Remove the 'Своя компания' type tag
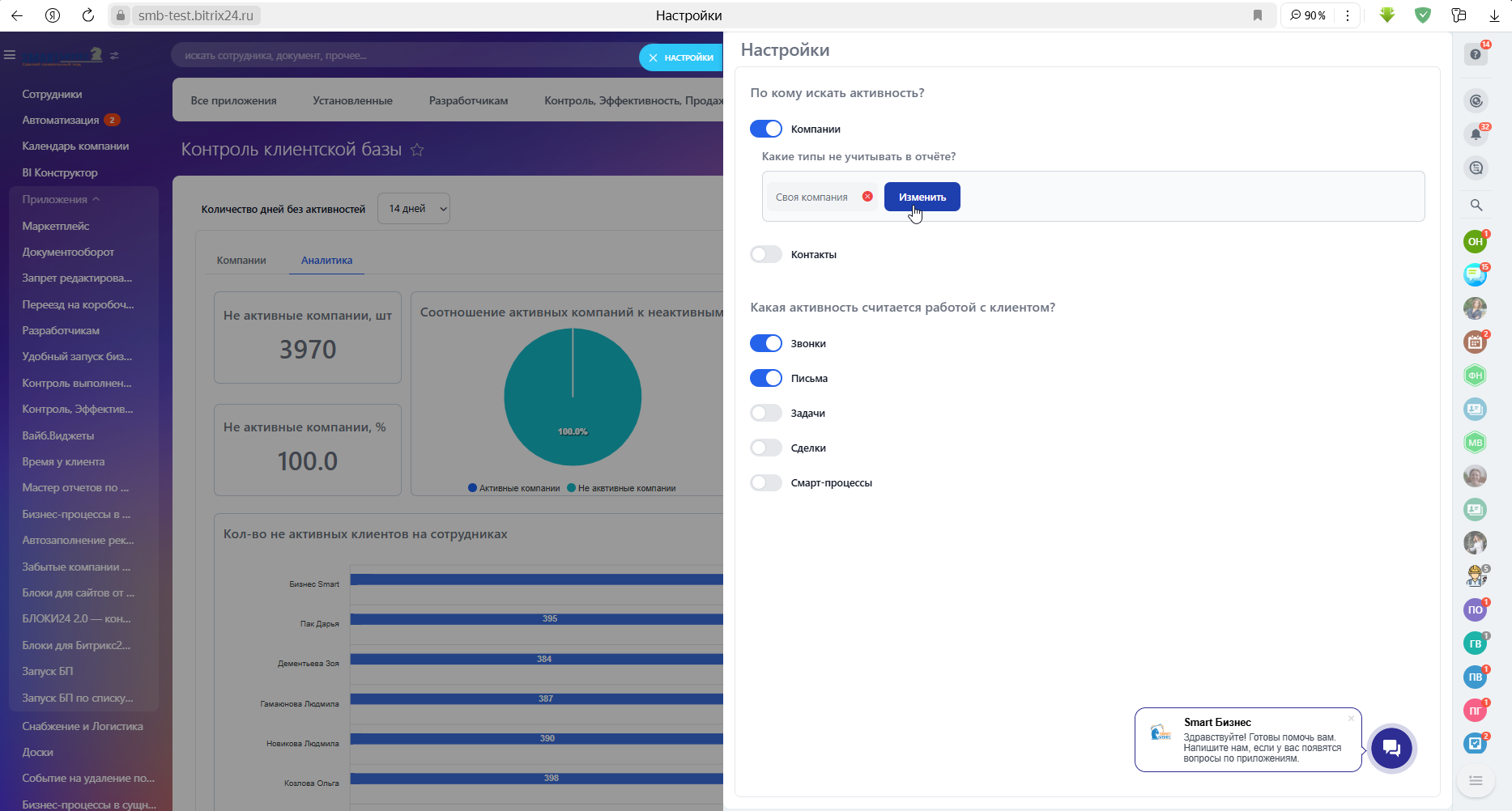This screenshot has height=811, width=1512. pyautogui.click(x=867, y=197)
